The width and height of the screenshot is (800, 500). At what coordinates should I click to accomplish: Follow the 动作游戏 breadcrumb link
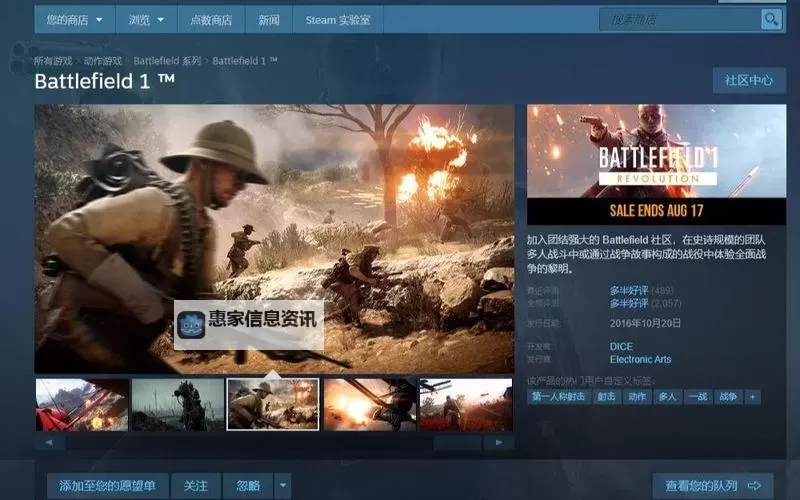click(103, 61)
